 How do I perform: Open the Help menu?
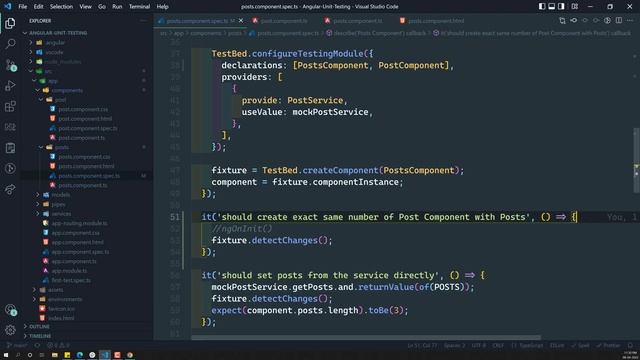[162, 7]
